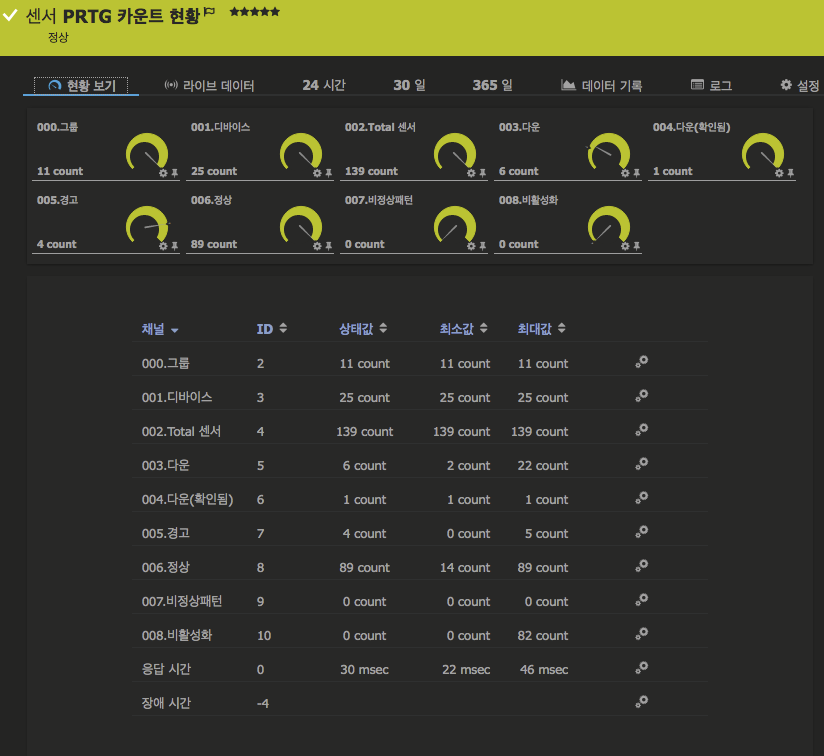Open the 로그 tab
Viewport: 824px width, 756px height.
tap(711, 86)
